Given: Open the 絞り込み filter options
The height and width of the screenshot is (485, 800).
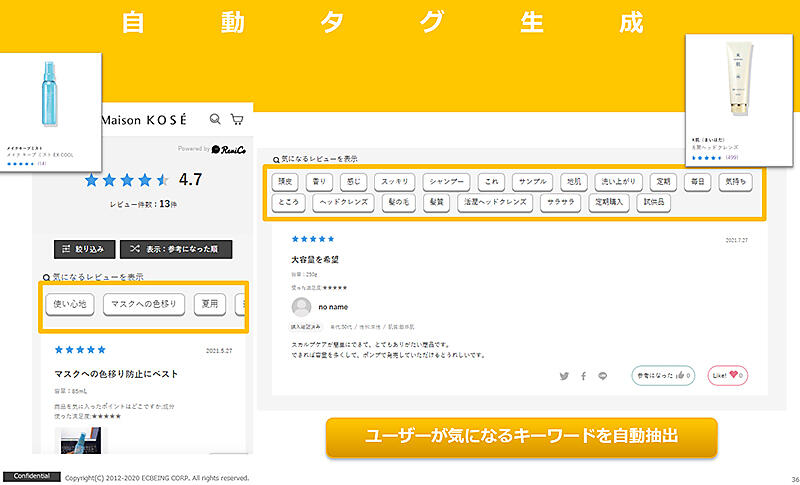Looking at the screenshot, I should 84,249.
